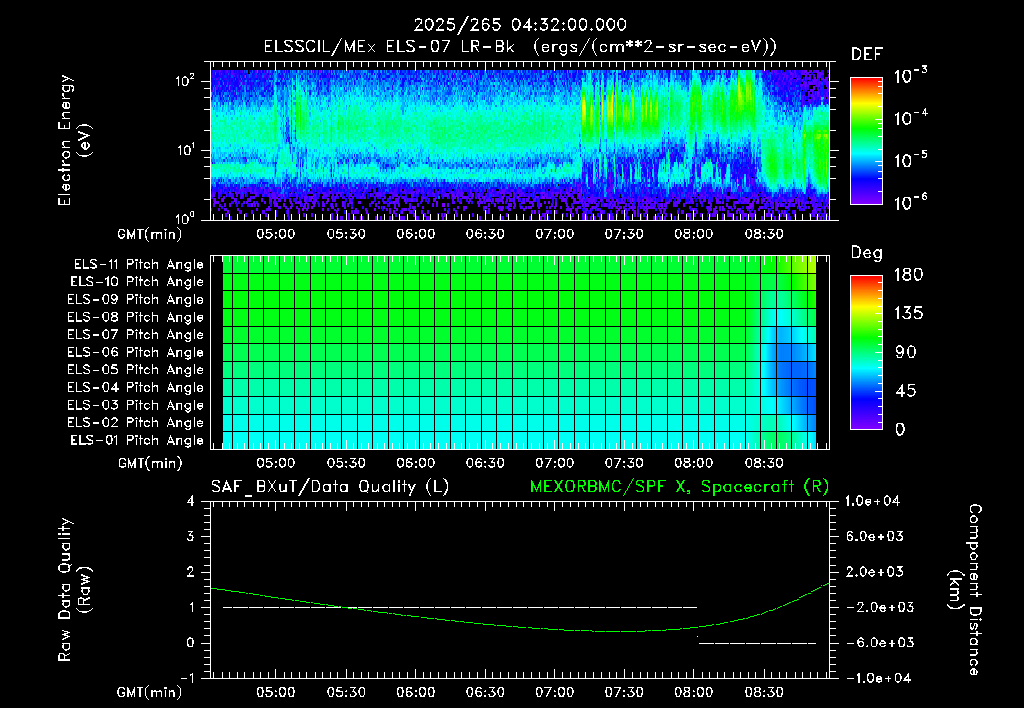Click the timestamp title 2025/265 04:32:00.000

(x=520, y=25)
